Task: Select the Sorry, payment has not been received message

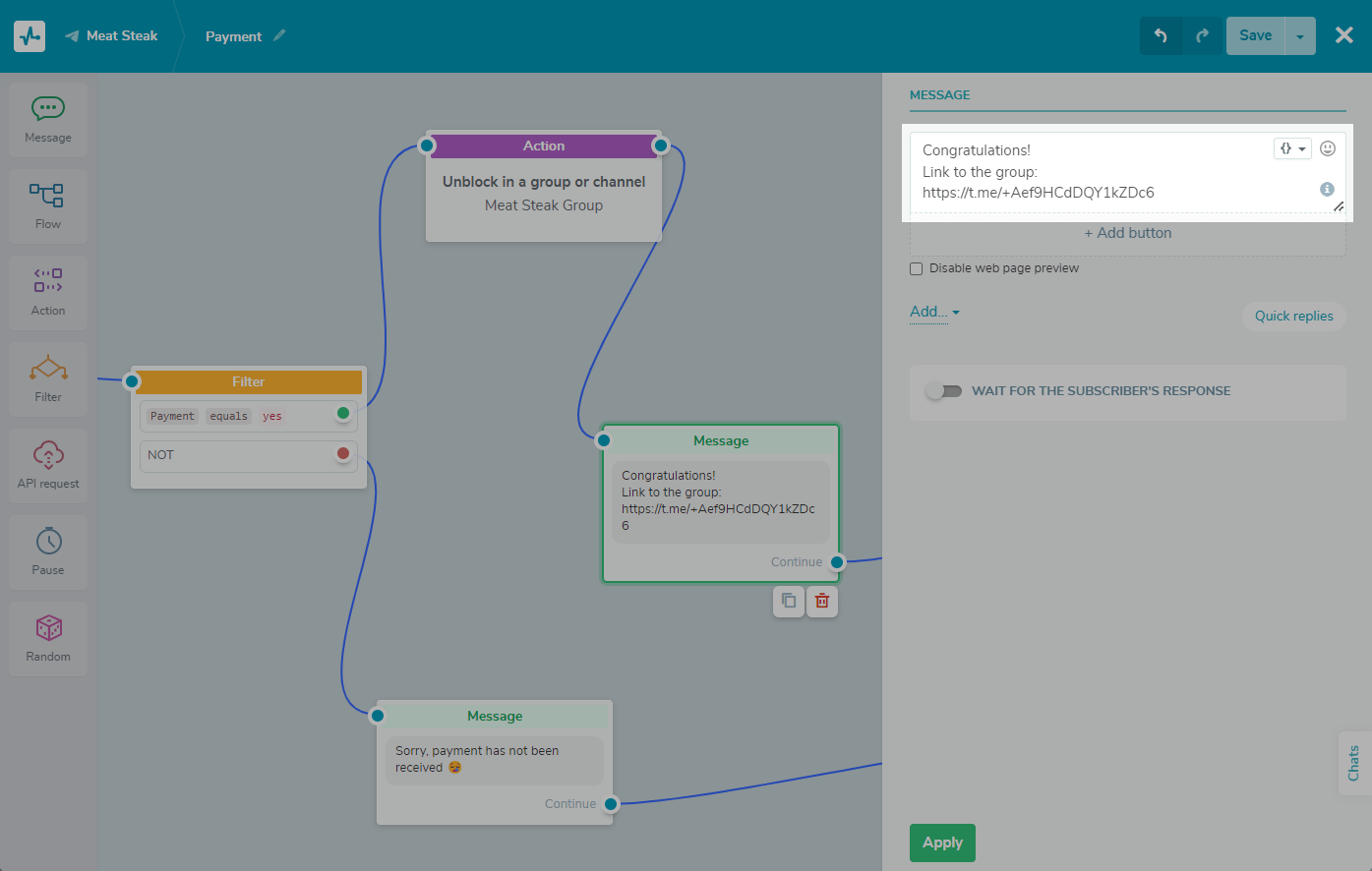Action: pos(495,759)
